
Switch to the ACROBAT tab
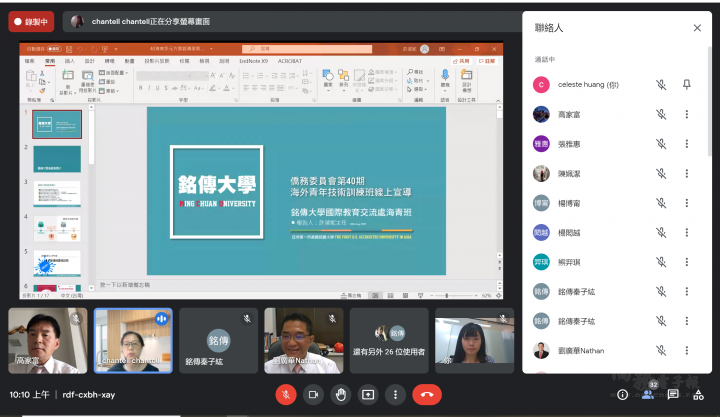tap(290, 61)
